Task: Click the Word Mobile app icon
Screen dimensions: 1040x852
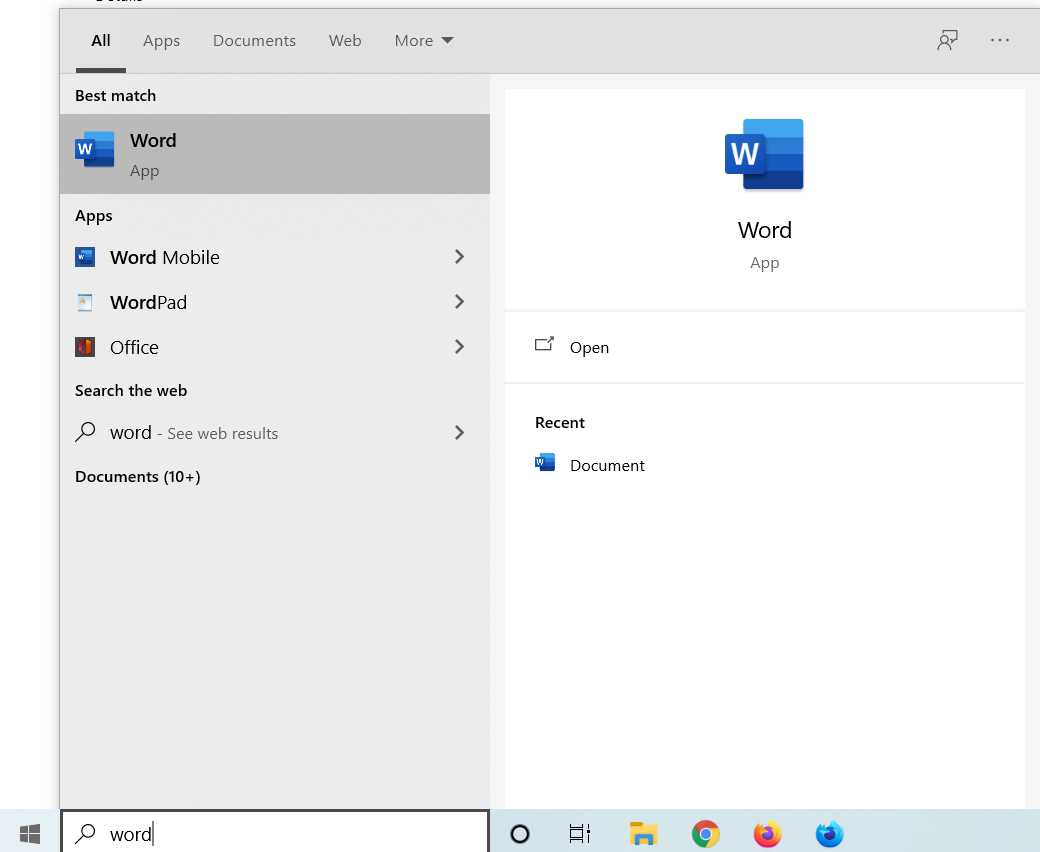Action: (x=85, y=257)
